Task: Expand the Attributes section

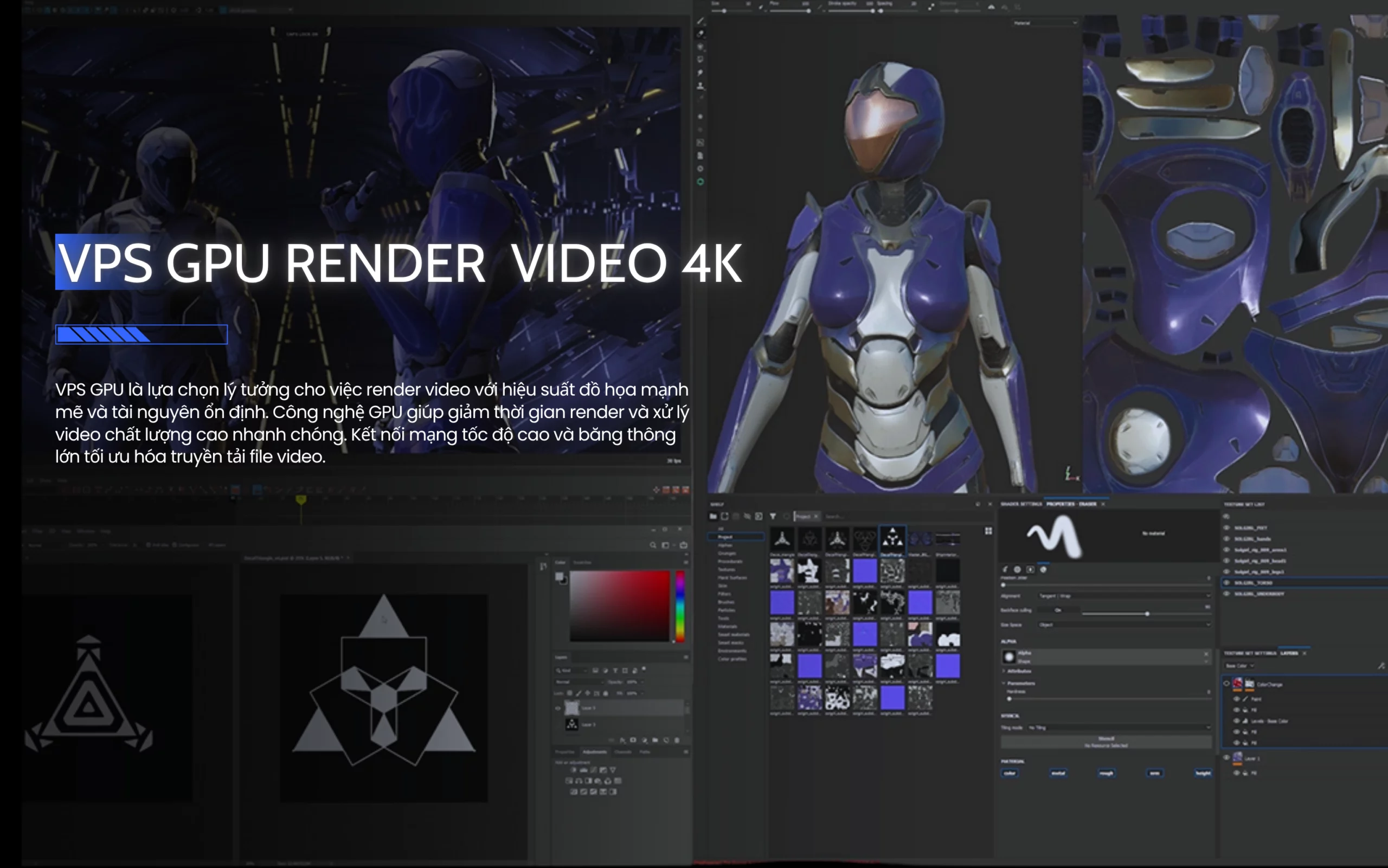Action: click(1017, 671)
